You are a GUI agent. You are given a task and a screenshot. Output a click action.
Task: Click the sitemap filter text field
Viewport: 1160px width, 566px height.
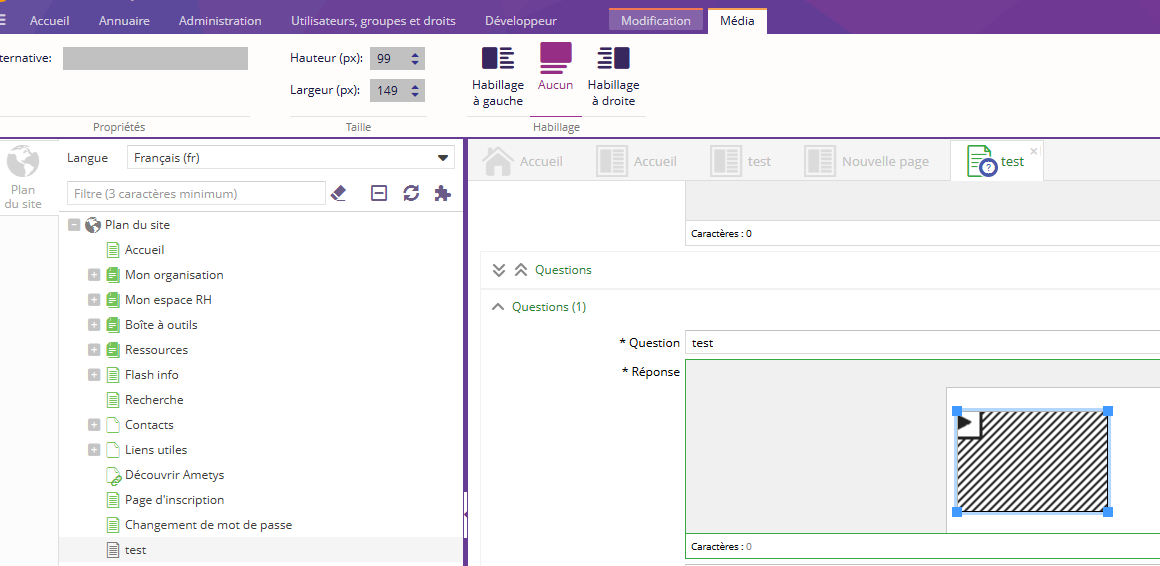pyautogui.click(x=196, y=193)
